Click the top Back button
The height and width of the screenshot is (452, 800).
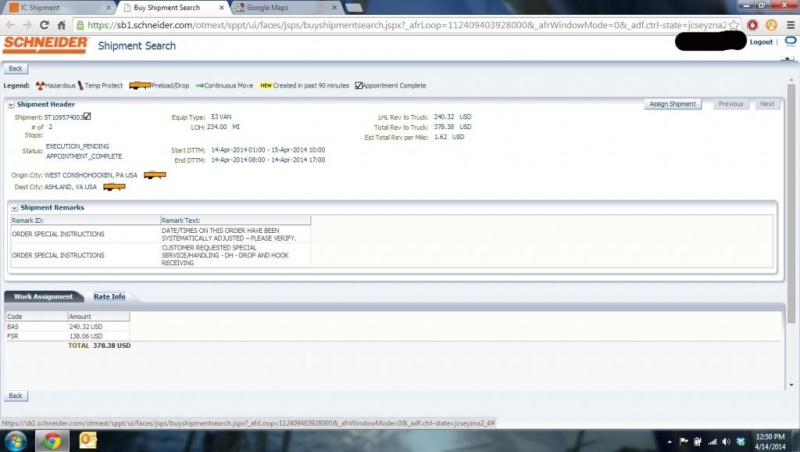[x=15, y=68]
